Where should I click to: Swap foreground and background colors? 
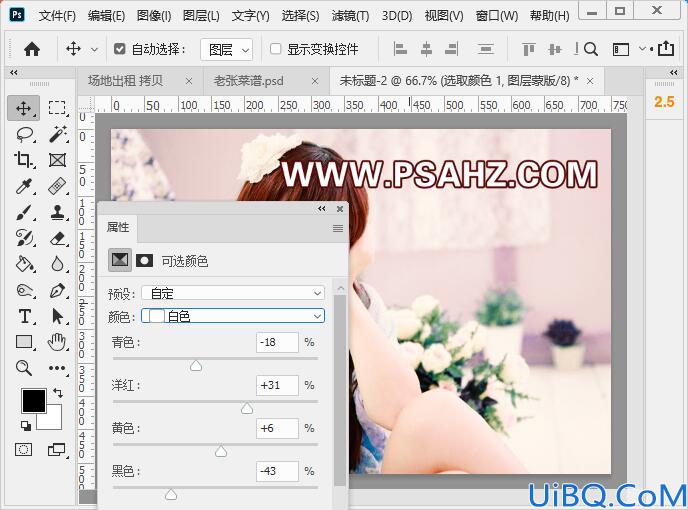(57, 392)
